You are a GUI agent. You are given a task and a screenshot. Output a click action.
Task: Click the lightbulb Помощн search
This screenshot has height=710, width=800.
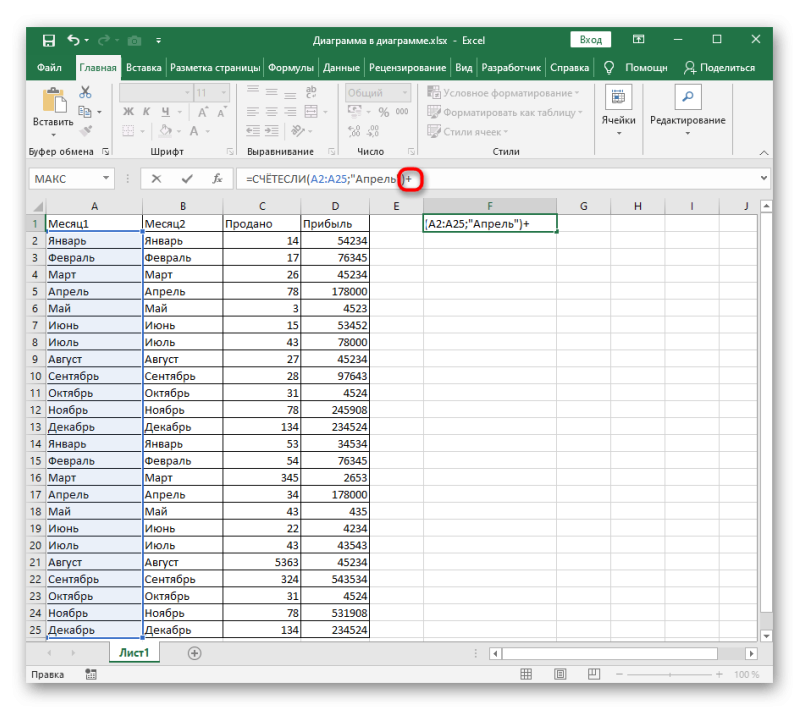pos(635,67)
